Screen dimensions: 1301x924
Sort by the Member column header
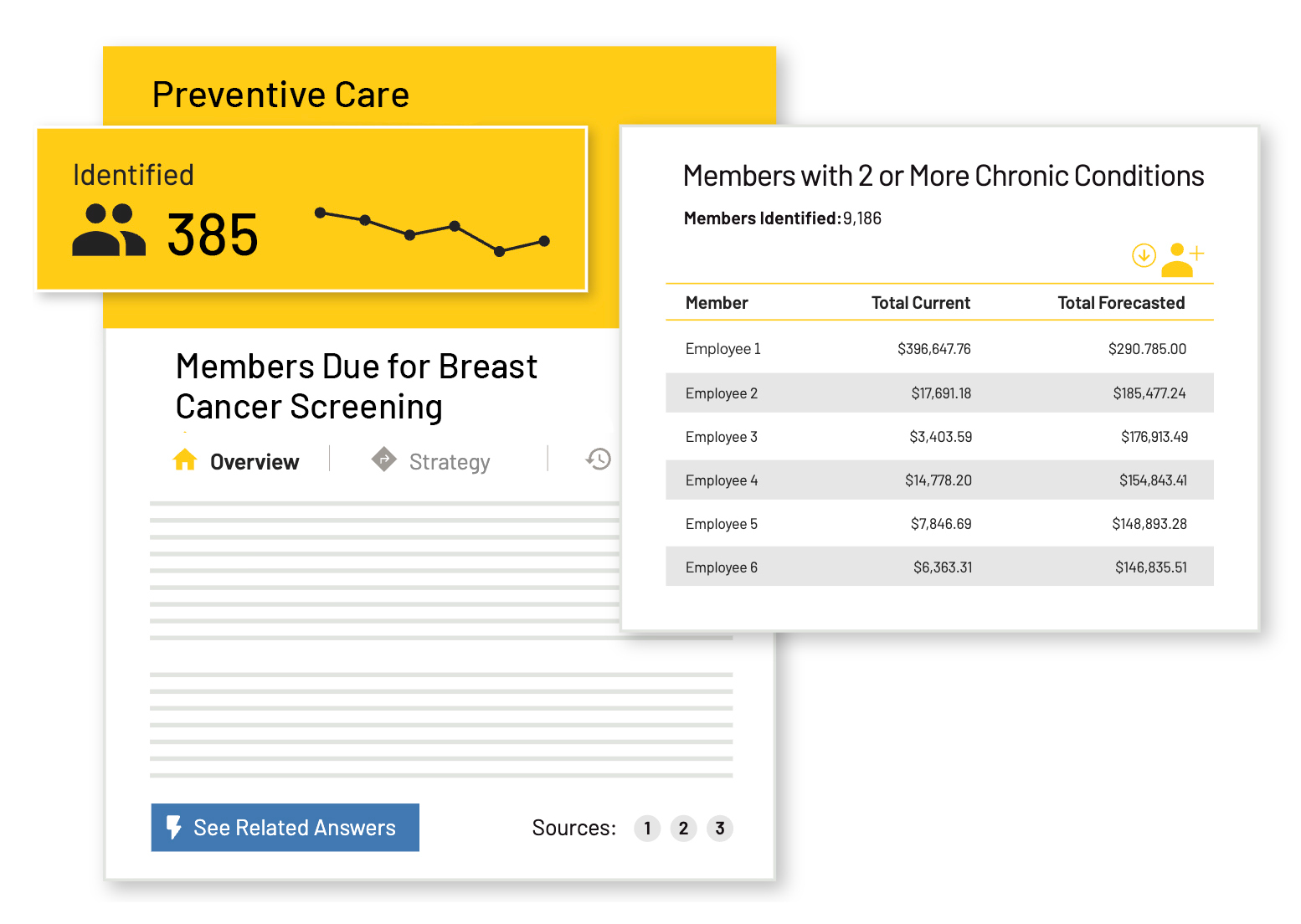coord(717,302)
